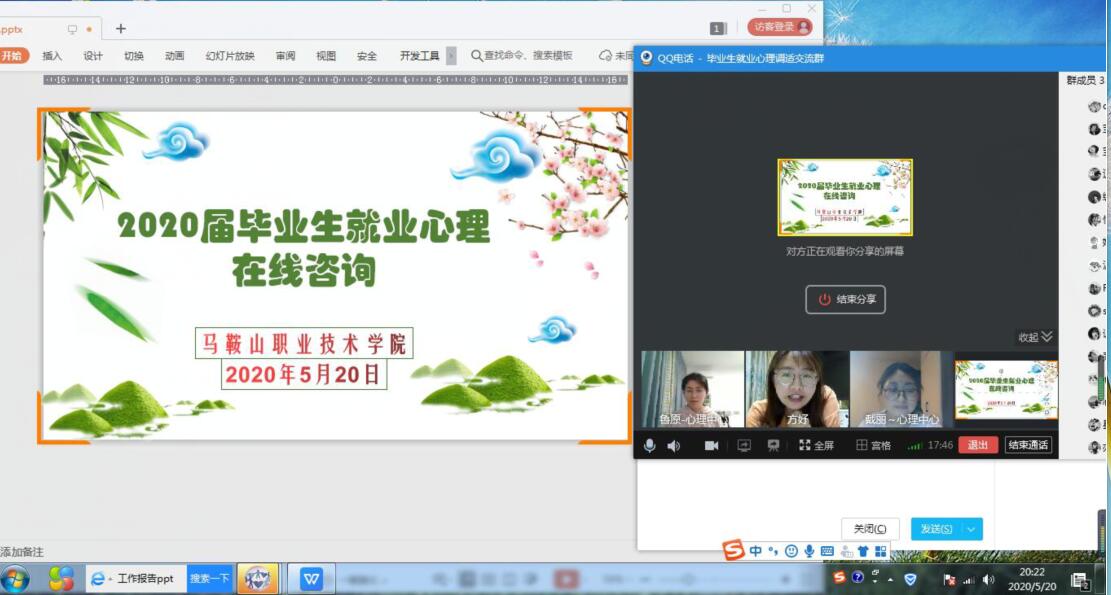Open the 开始 ribbon tab in WPS
This screenshot has width=1111, height=595.
click(x=11, y=56)
